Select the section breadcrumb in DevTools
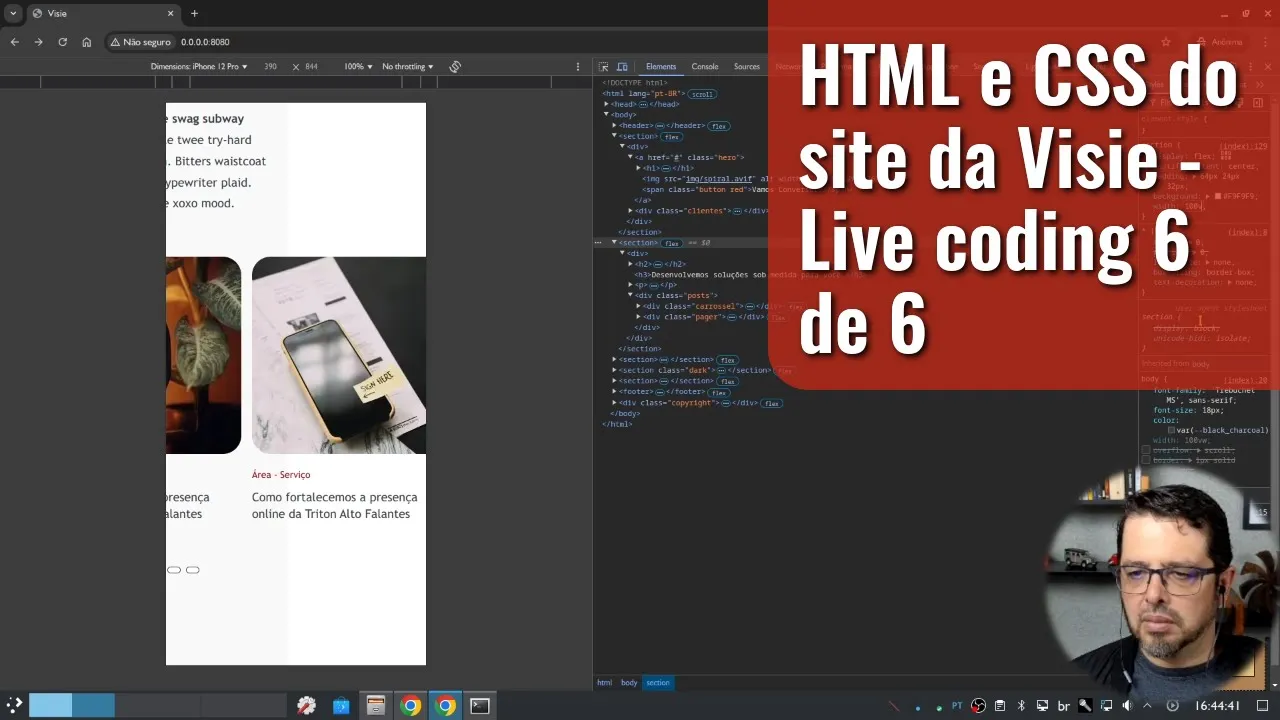Viewport: 1280px width, 720px height. 658,683
